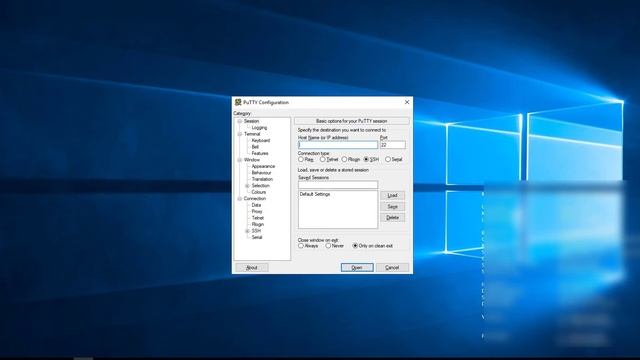Screen dimensions: 640x360
Task: Select the Raw connection type
Action: 301,160
